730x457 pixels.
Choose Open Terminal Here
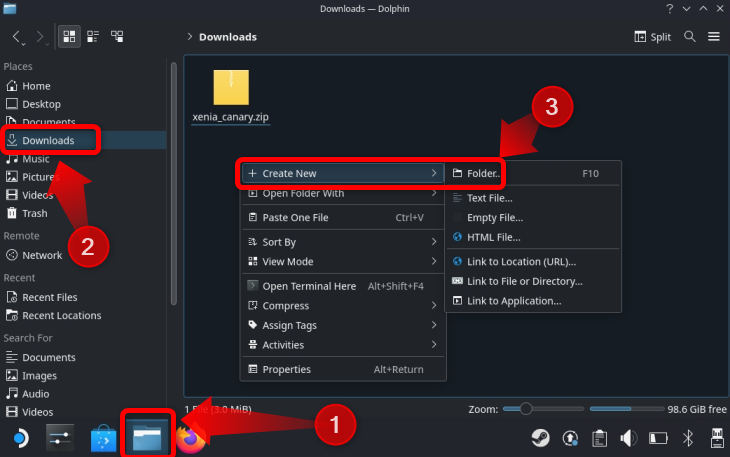(x=343, y=286)
